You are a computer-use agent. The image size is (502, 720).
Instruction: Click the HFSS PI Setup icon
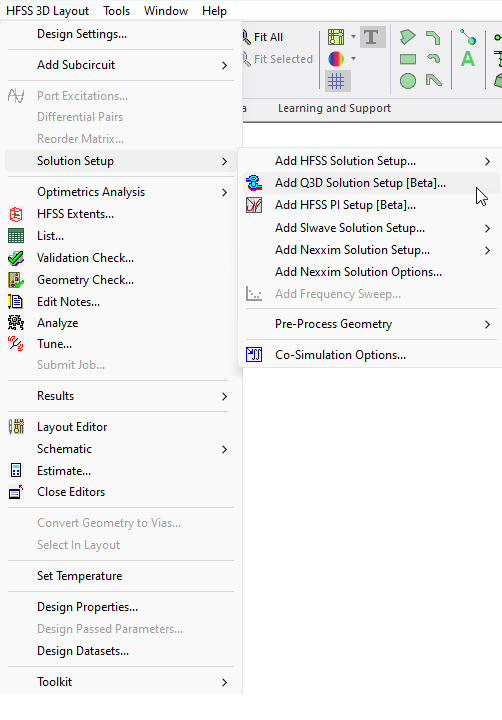[254, 205]
